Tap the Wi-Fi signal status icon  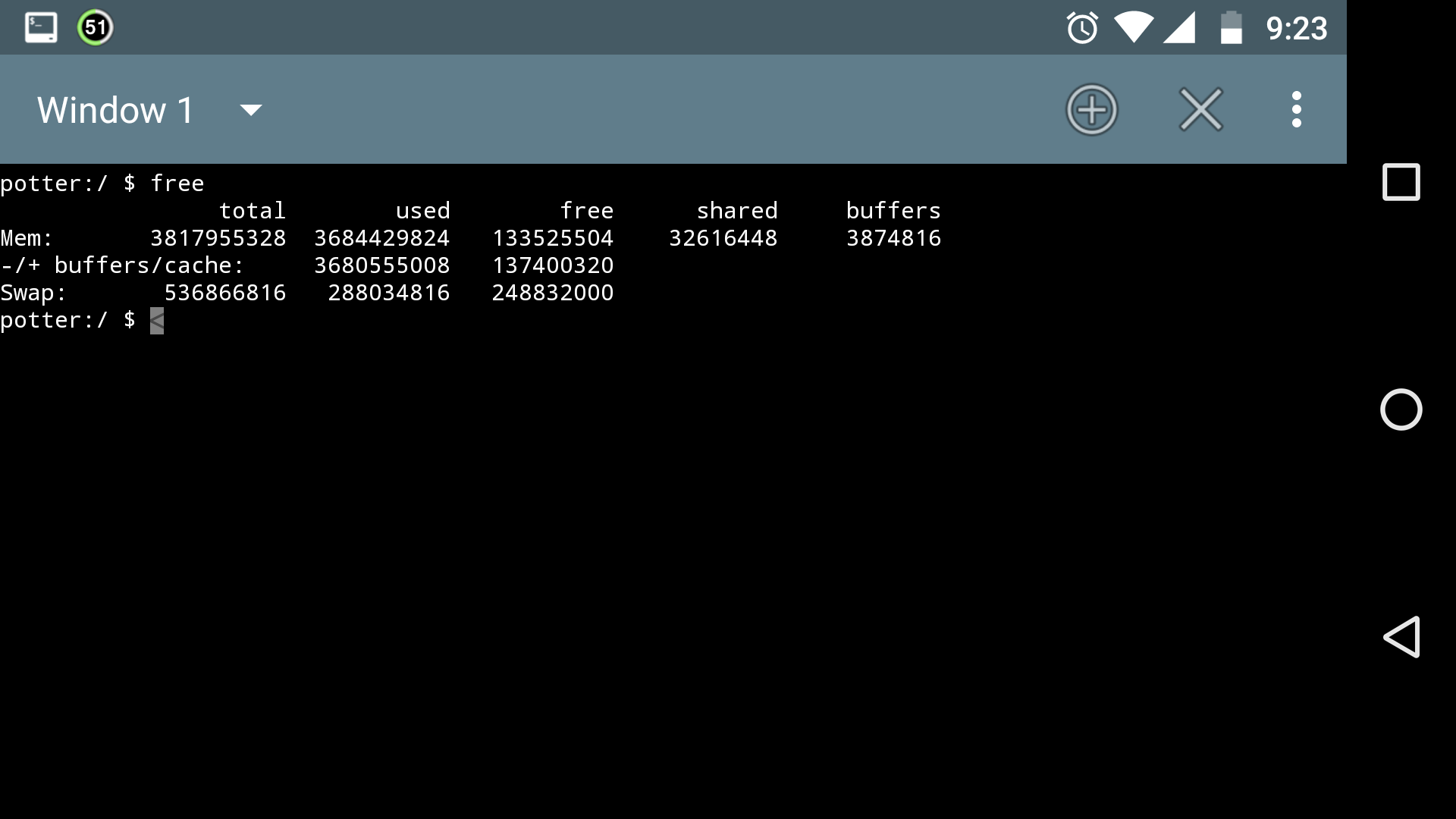click(1133, 28)
